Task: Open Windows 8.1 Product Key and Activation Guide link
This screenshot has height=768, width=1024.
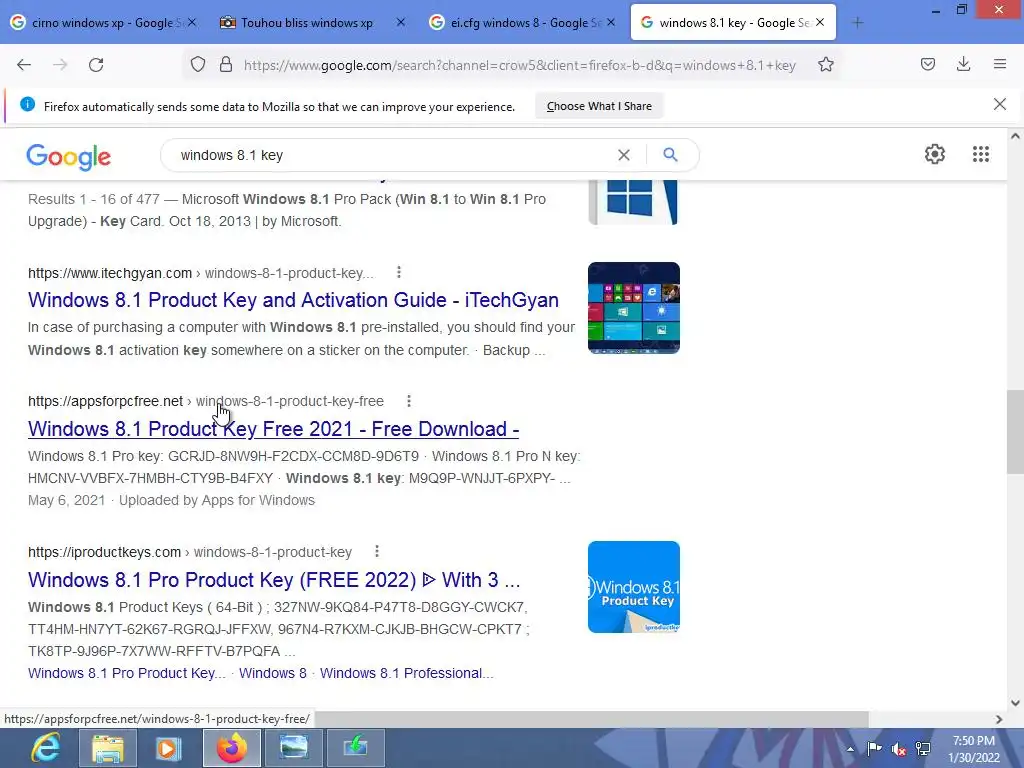Action: 293,300
